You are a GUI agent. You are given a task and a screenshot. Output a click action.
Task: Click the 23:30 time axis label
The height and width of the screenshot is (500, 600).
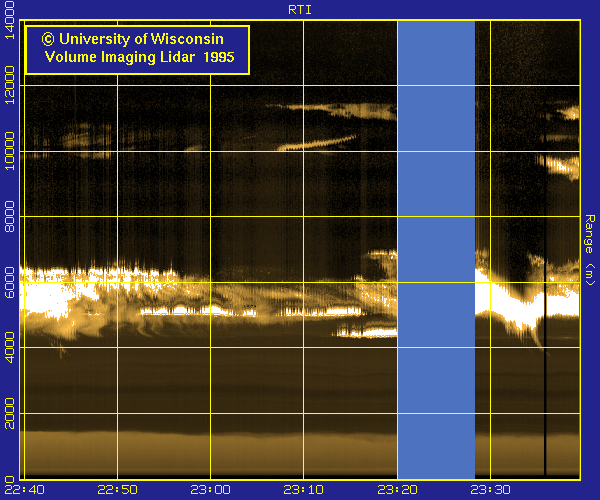[490, 490]
